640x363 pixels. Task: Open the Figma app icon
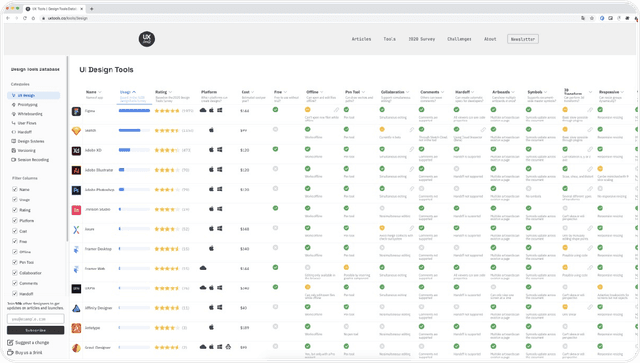point(76,111)
